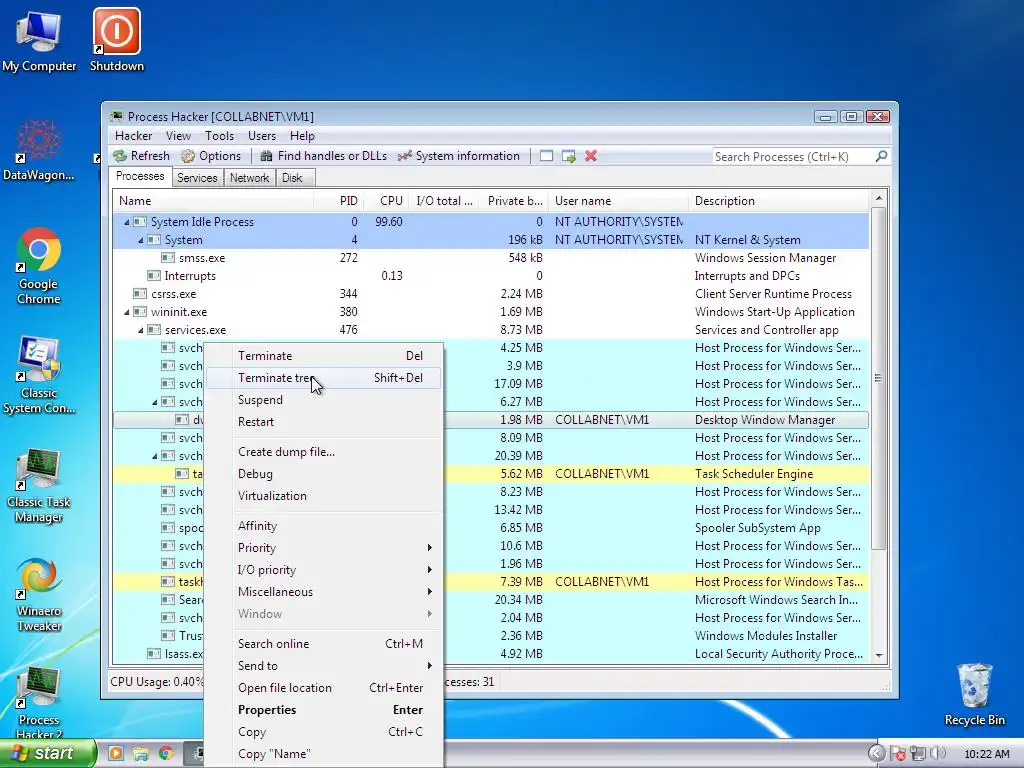Open the DataWagon desktop shortcut

pyautogui.click(x=39, y=150)
